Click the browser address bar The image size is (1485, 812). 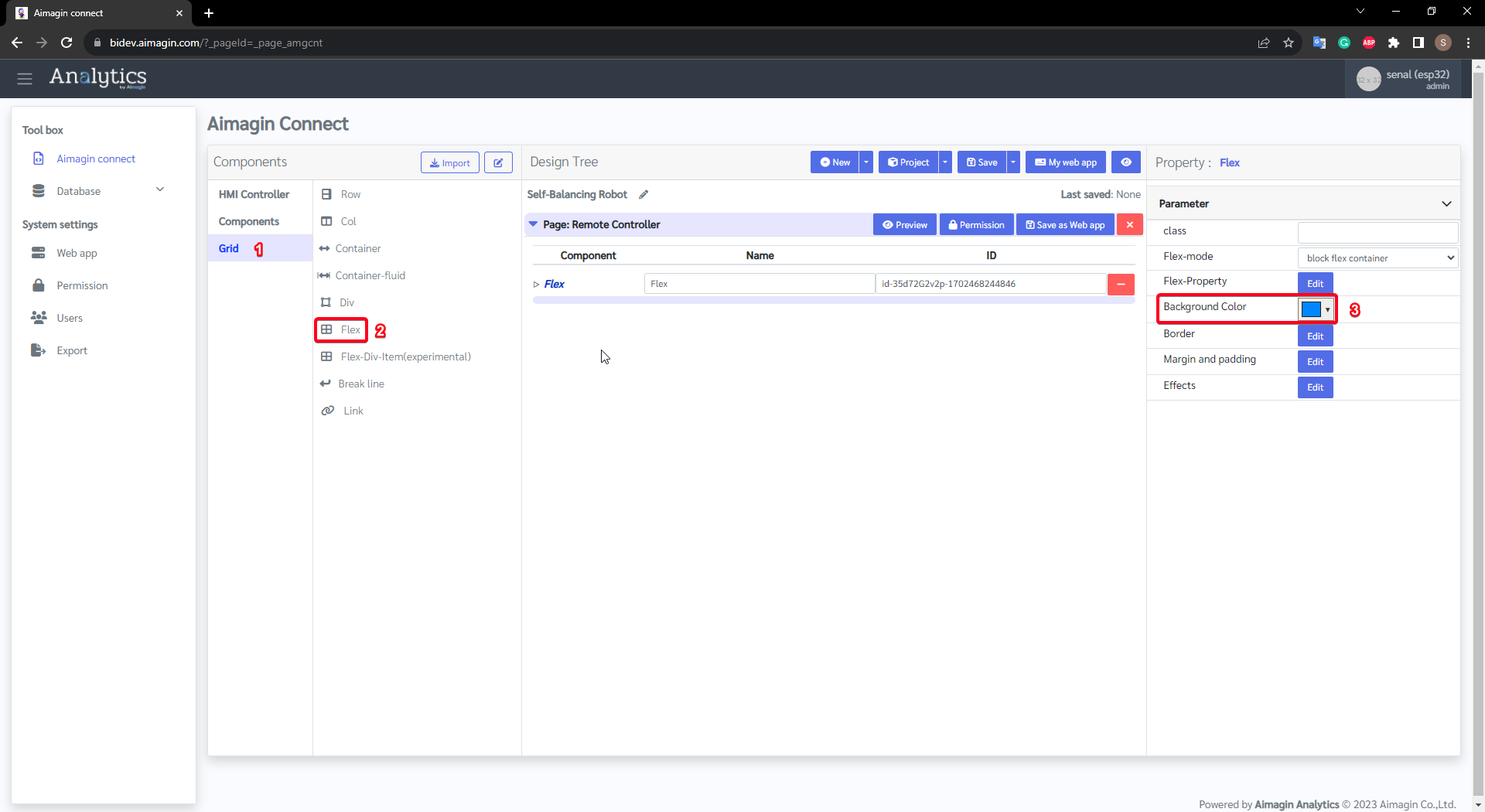(x=665, y=43)
